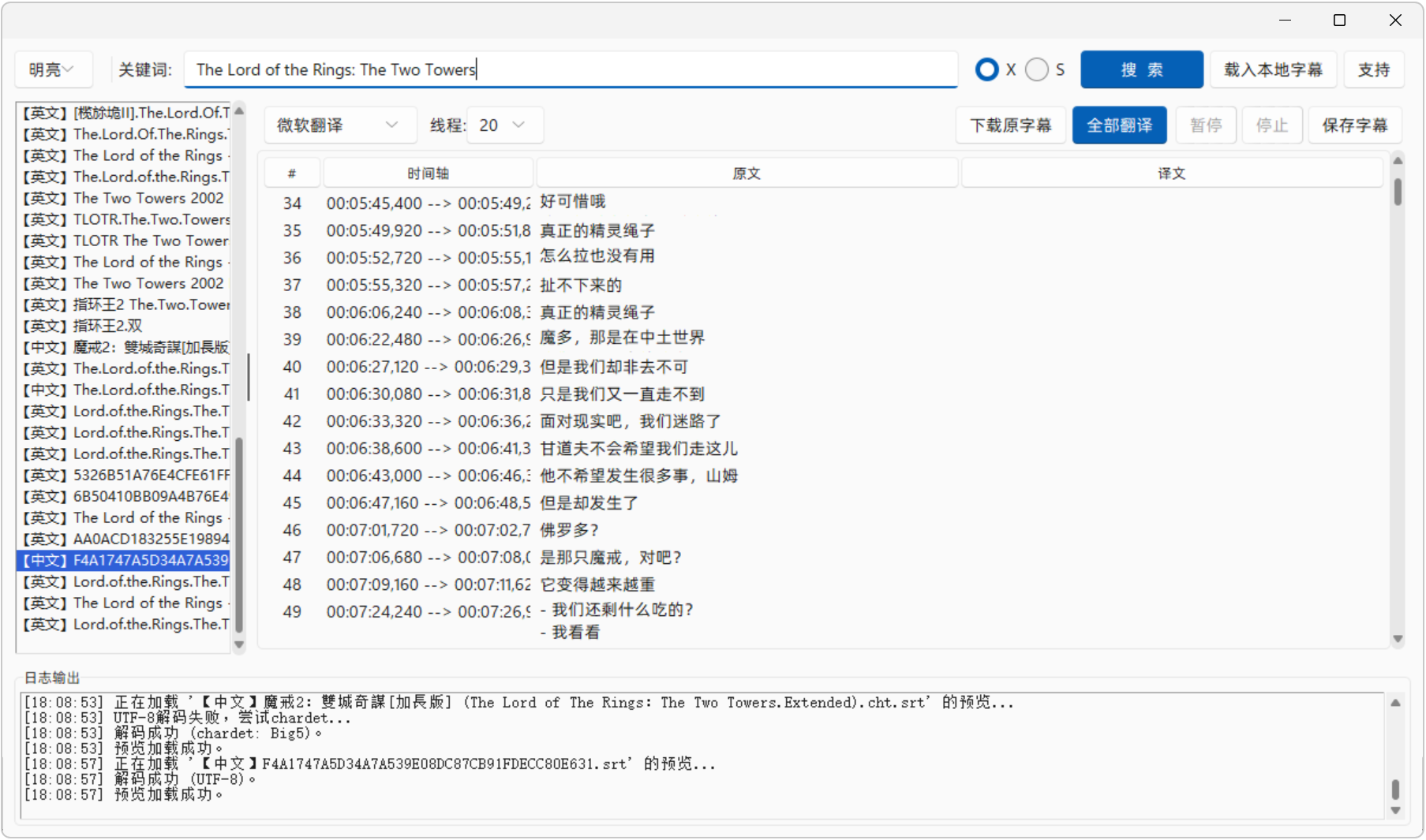Click the 停止 button
1426x840 pixels.
pos(1272,125)
